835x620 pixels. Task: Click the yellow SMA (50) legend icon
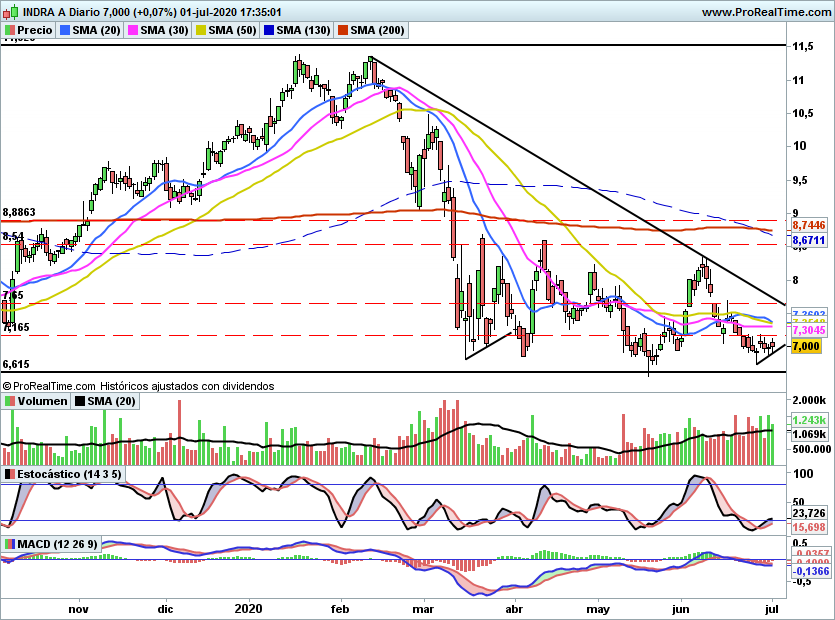point(201,30)
